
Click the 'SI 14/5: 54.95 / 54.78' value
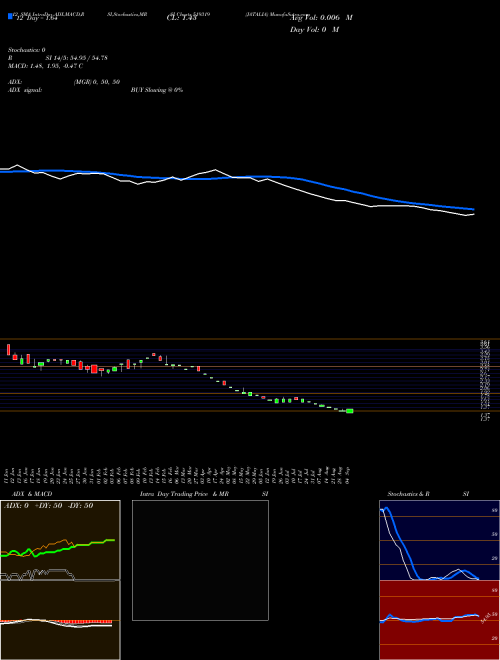77,58
